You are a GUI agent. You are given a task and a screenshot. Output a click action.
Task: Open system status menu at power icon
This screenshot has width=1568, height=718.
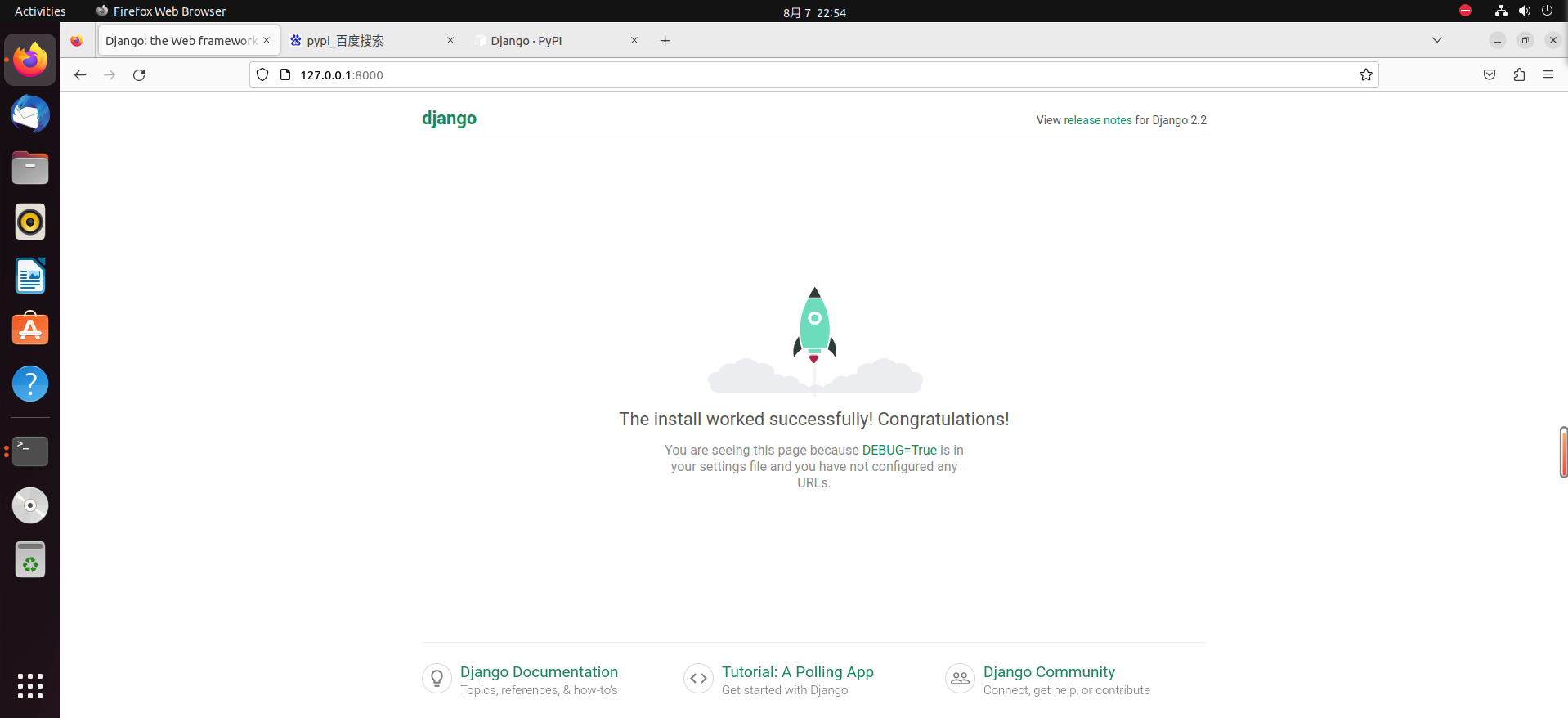coord(1547,11)
